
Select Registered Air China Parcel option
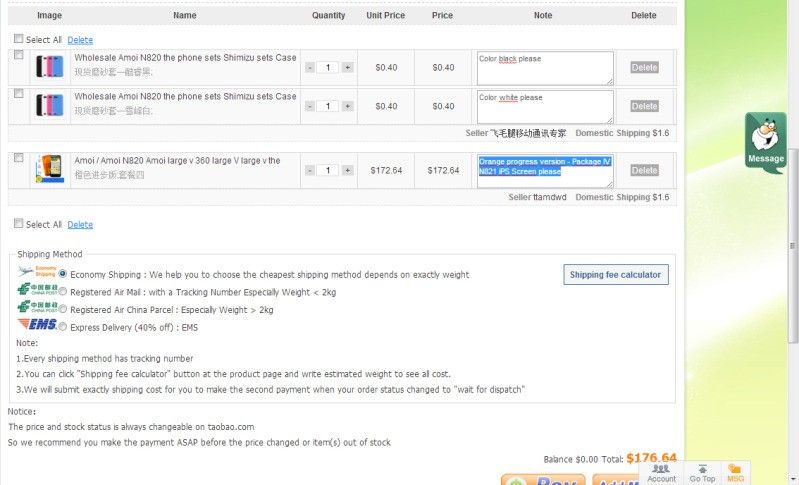coord(63,309)
